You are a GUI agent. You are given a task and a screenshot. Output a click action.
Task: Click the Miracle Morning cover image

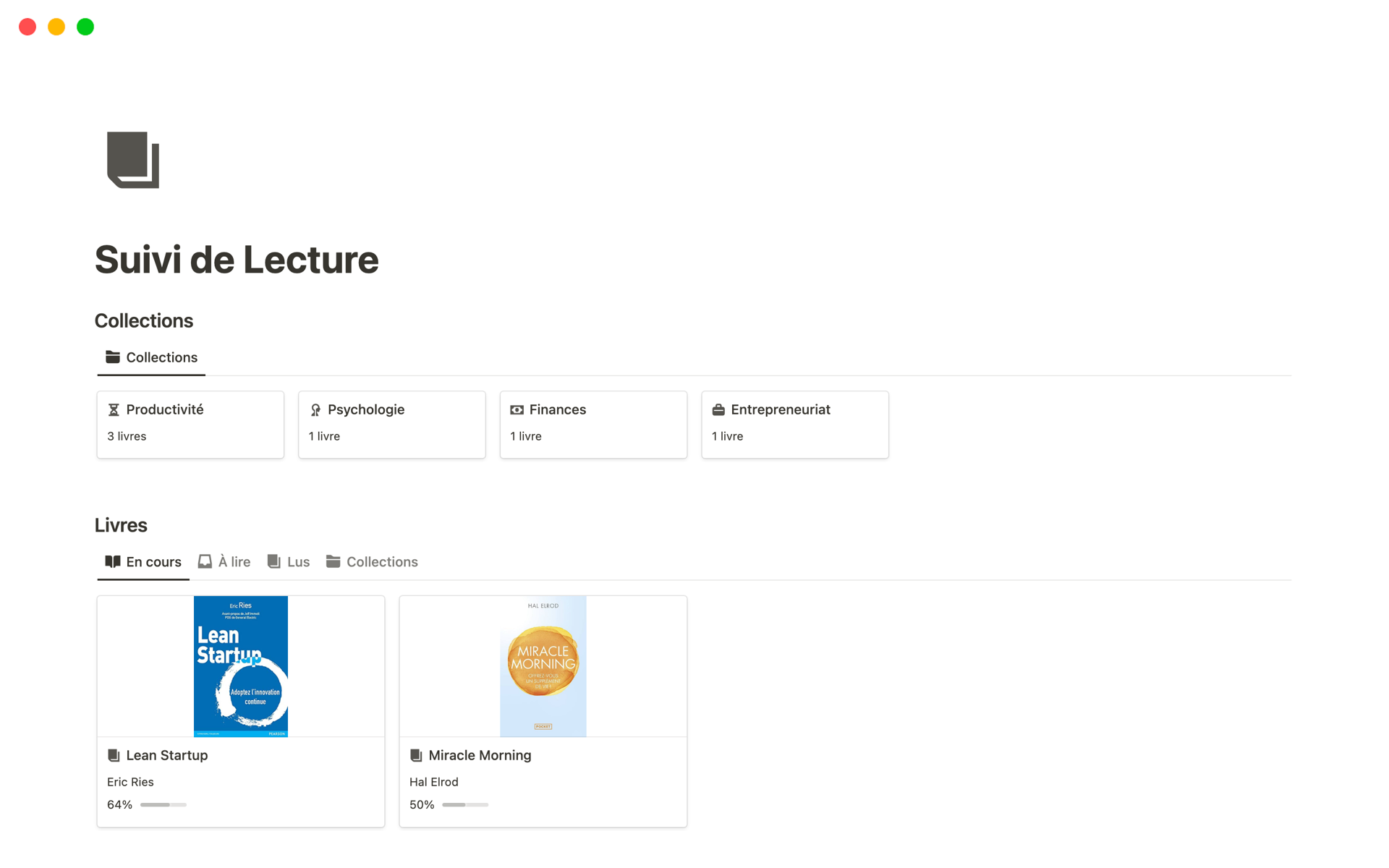tap(543, 666)
